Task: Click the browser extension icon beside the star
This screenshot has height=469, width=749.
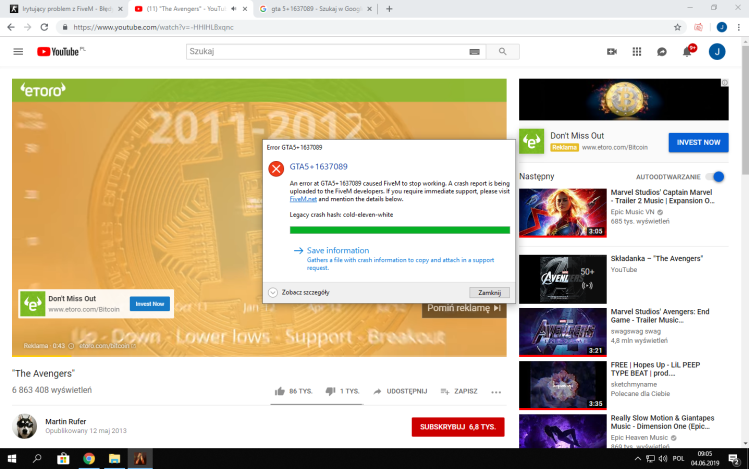Action: point(698,27)
